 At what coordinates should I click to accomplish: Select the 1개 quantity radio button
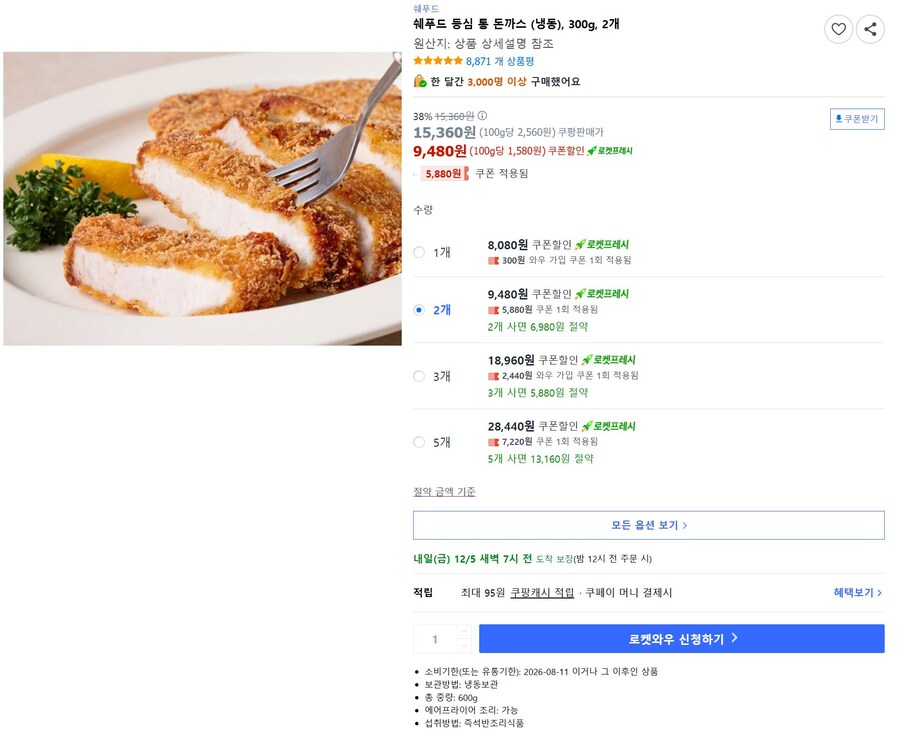(x=419, y=253)
